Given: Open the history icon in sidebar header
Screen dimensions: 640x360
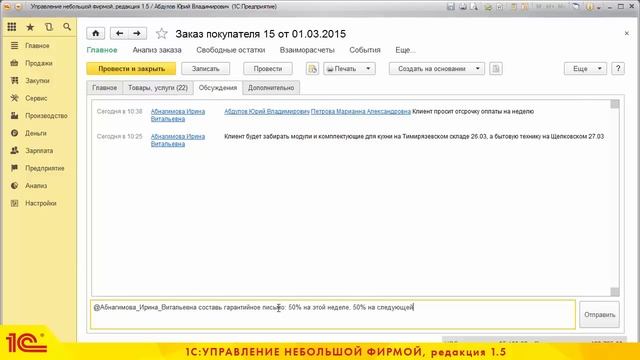Looking at the screenshot, I should 49,27.
